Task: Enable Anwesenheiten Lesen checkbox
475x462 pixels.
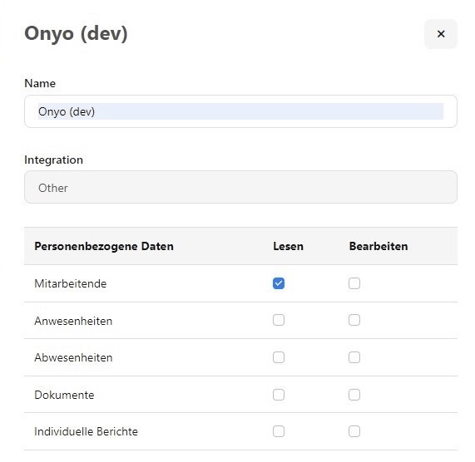Action: click(279, 320)
